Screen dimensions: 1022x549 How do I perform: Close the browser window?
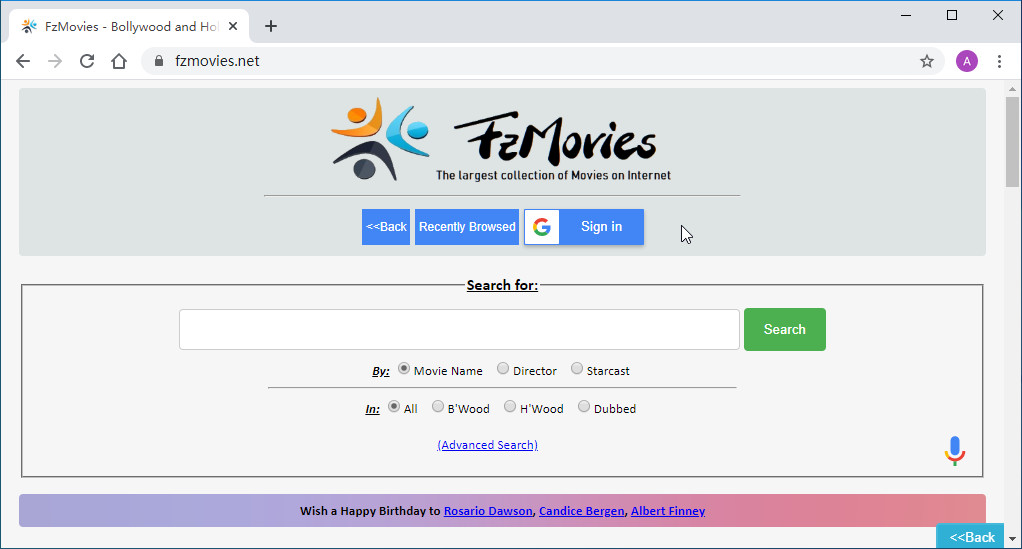998,15
